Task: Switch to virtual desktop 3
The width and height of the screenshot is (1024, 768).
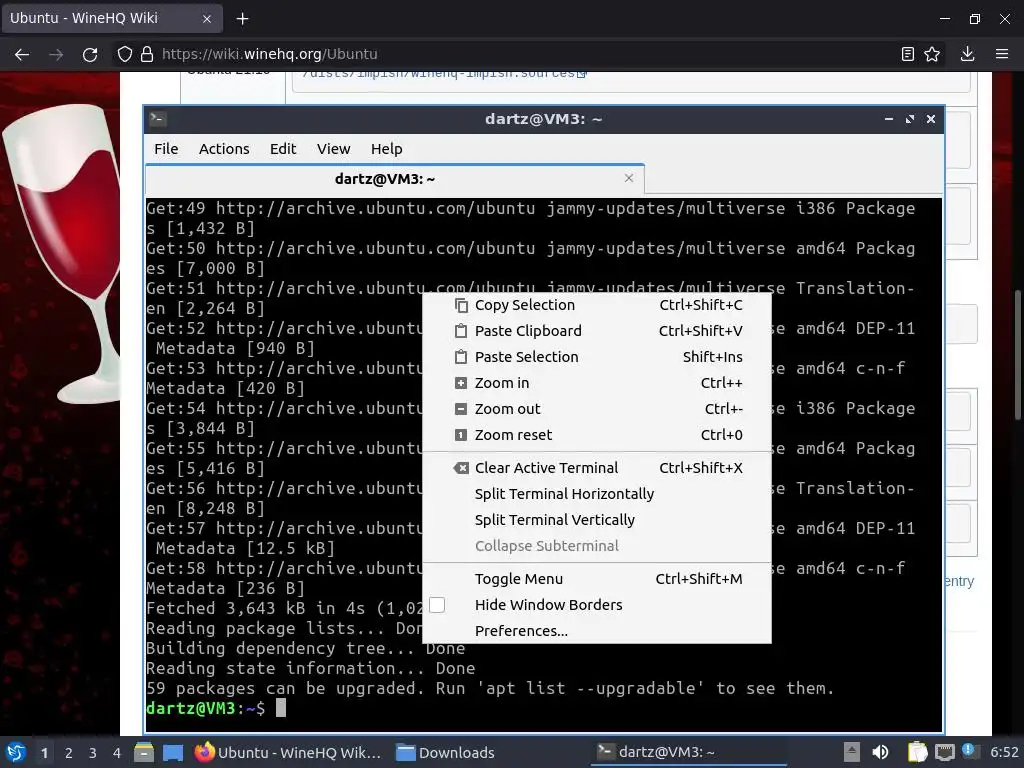Action: point(93,753)
